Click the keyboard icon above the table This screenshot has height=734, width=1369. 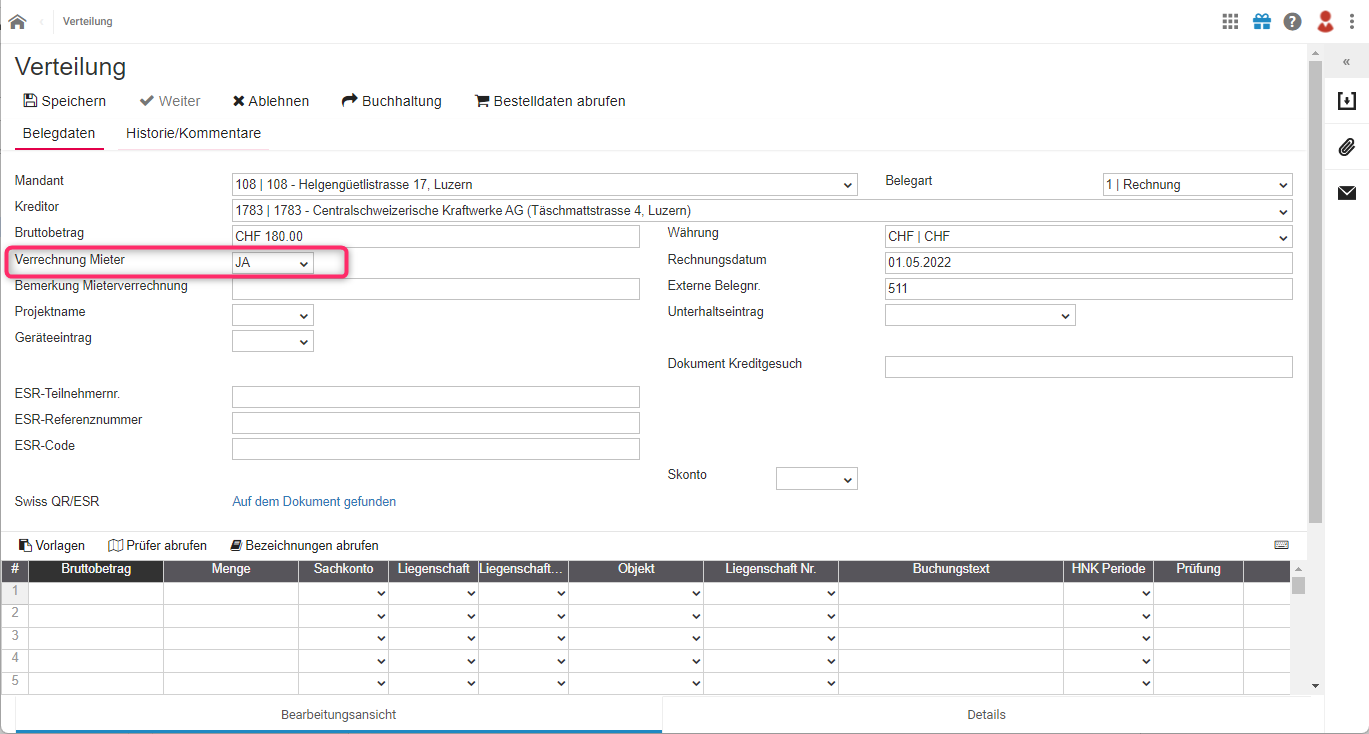(x=1281, y=545)
